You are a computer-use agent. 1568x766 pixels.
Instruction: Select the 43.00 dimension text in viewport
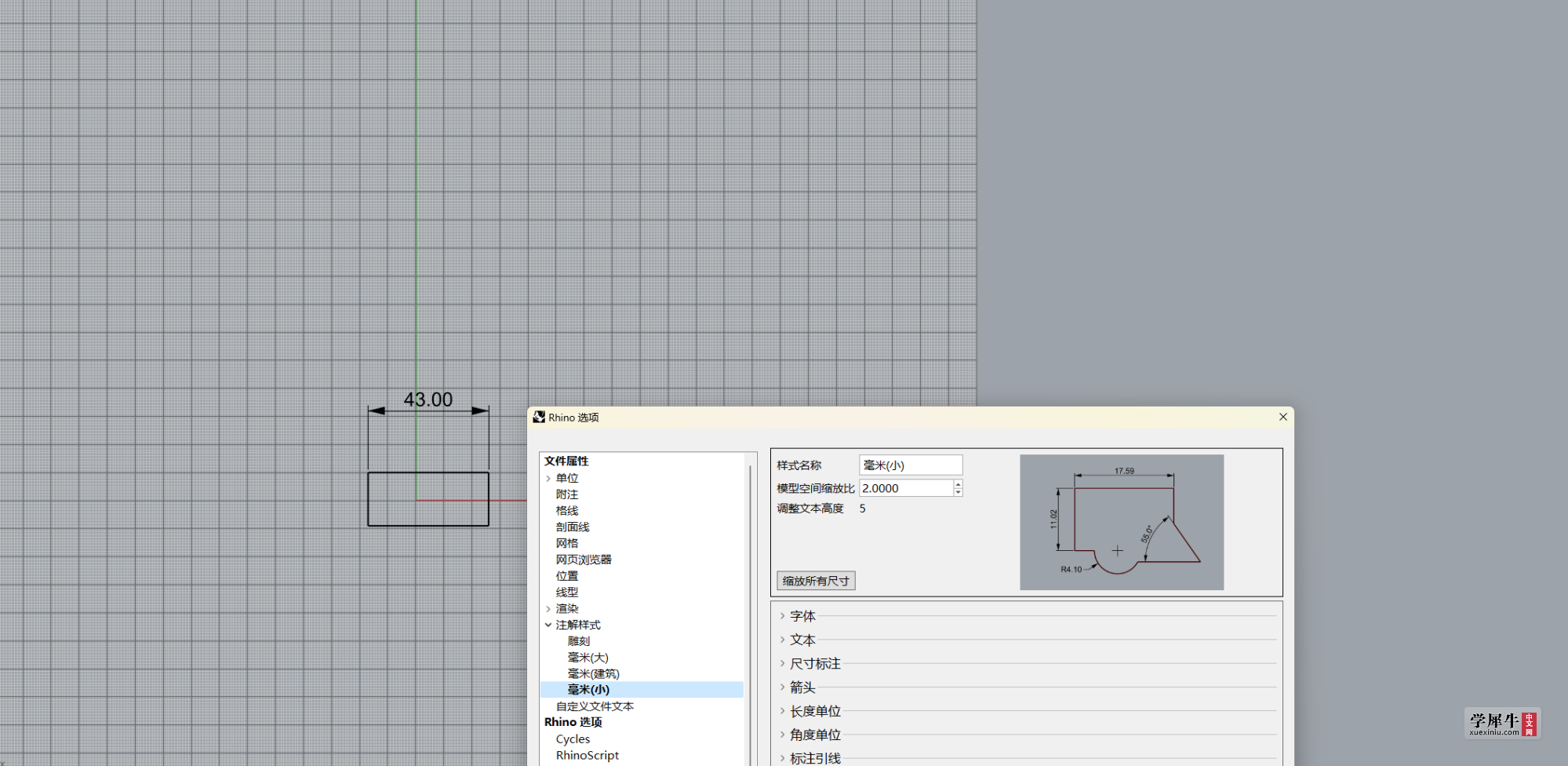428,399
